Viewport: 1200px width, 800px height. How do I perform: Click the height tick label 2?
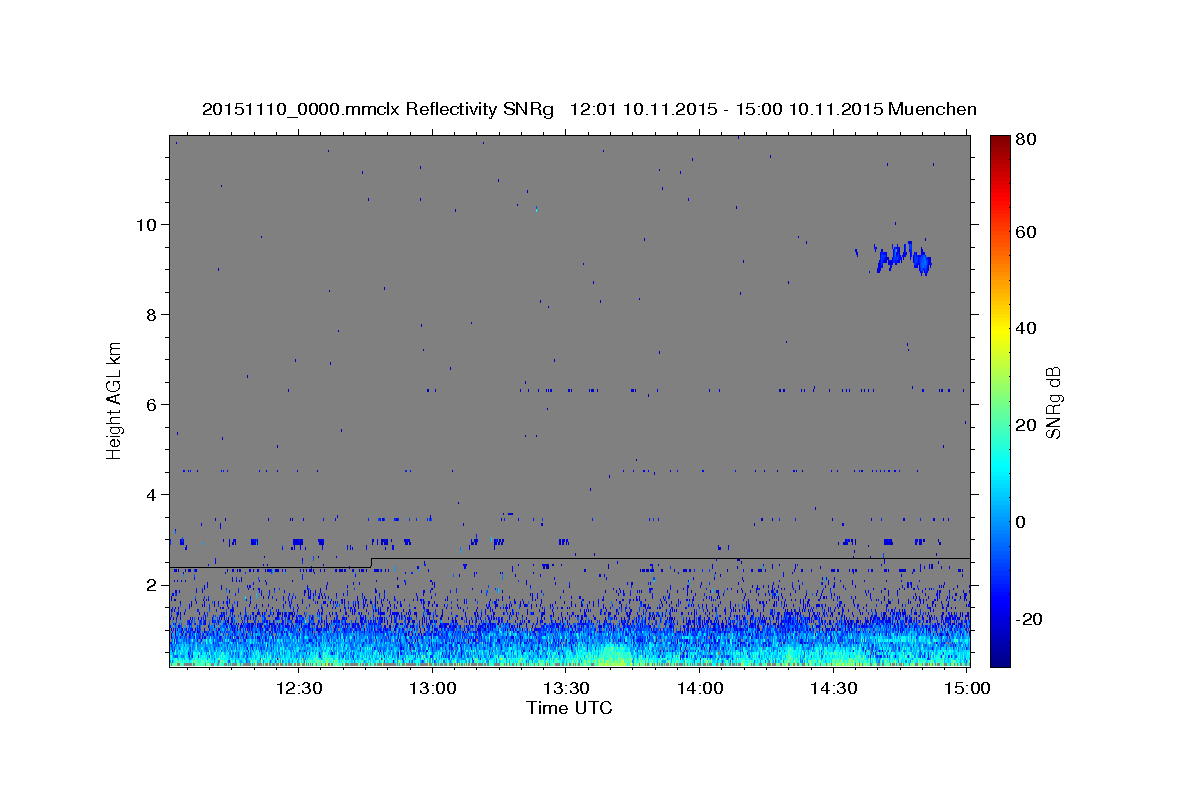coord(152,585)
